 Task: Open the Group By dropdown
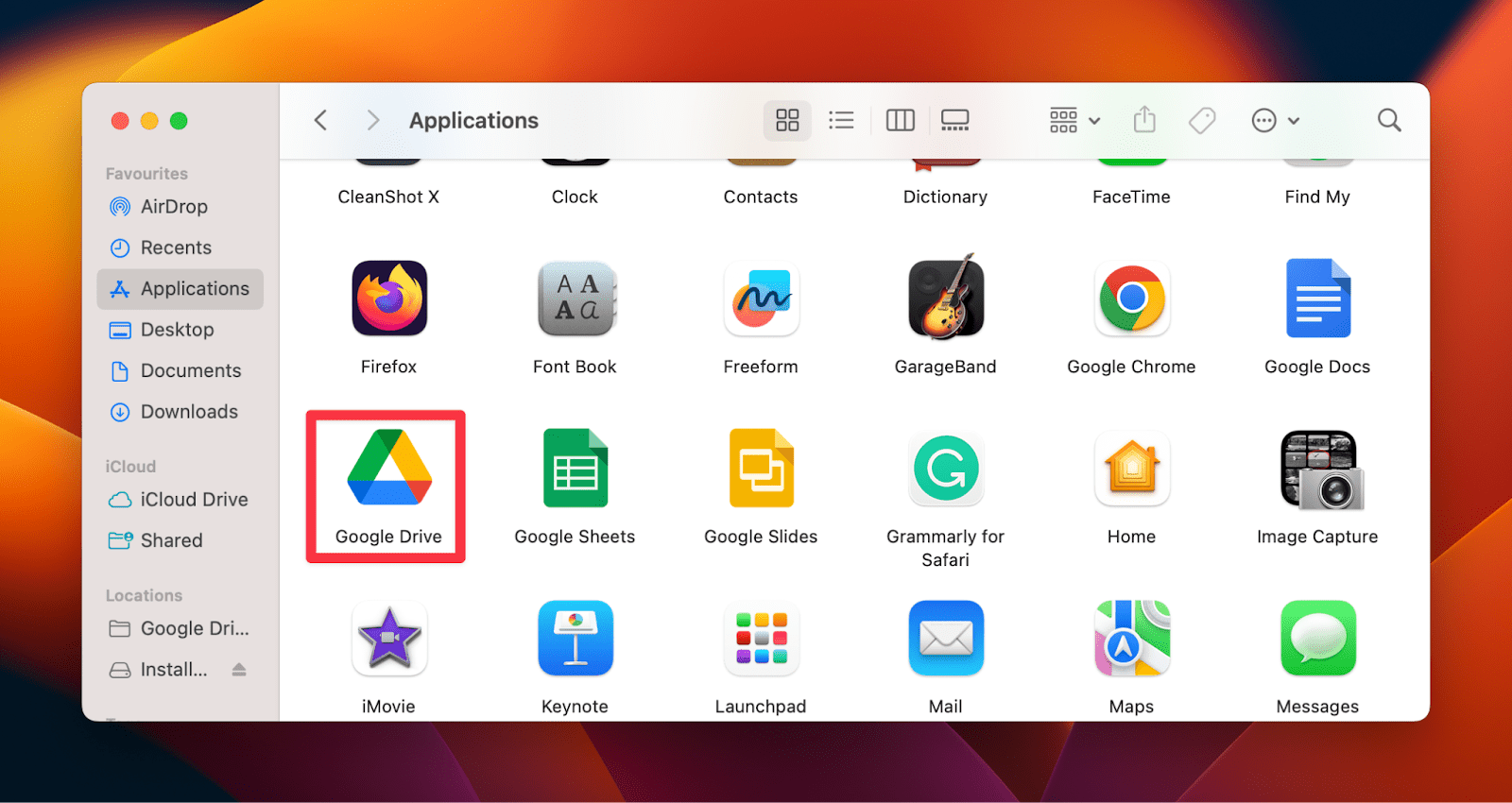point(1074,120)
